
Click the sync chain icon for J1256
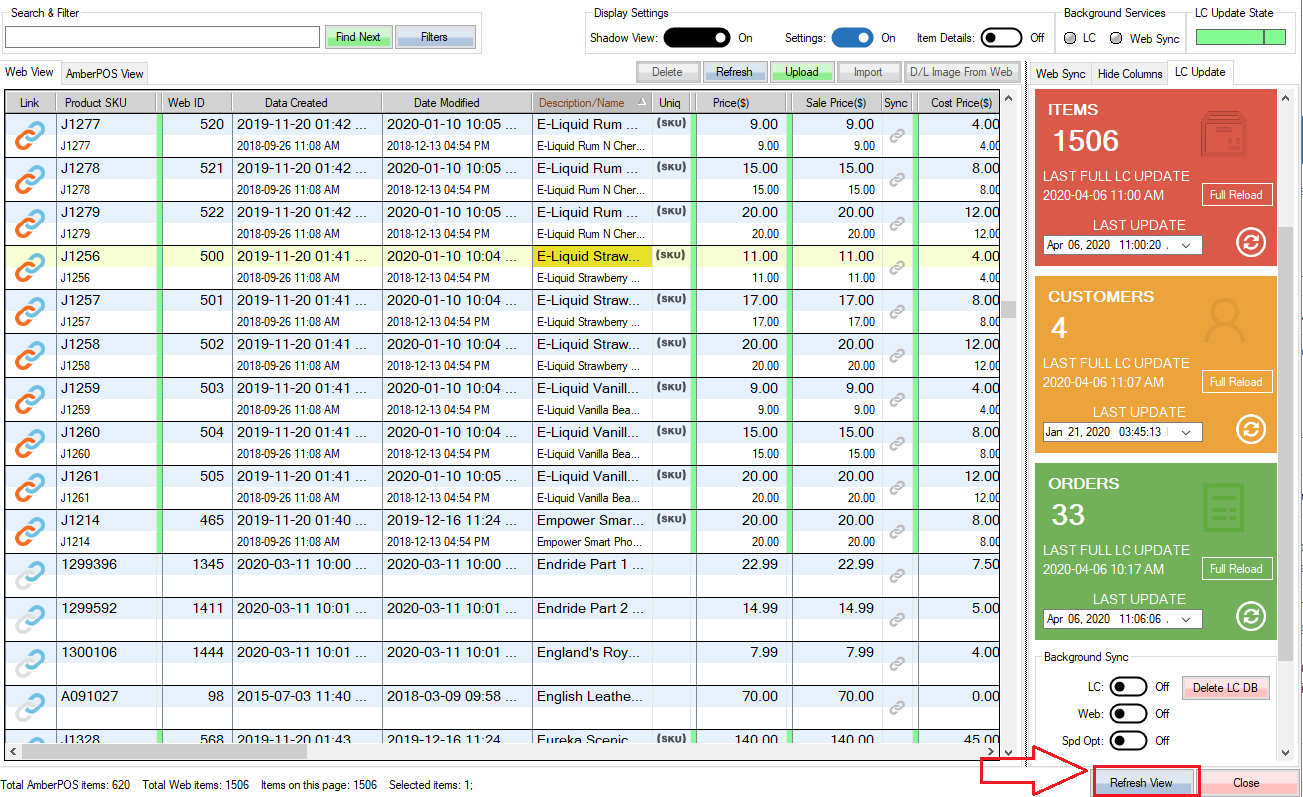pyautogui.click(x=897, y=268)
